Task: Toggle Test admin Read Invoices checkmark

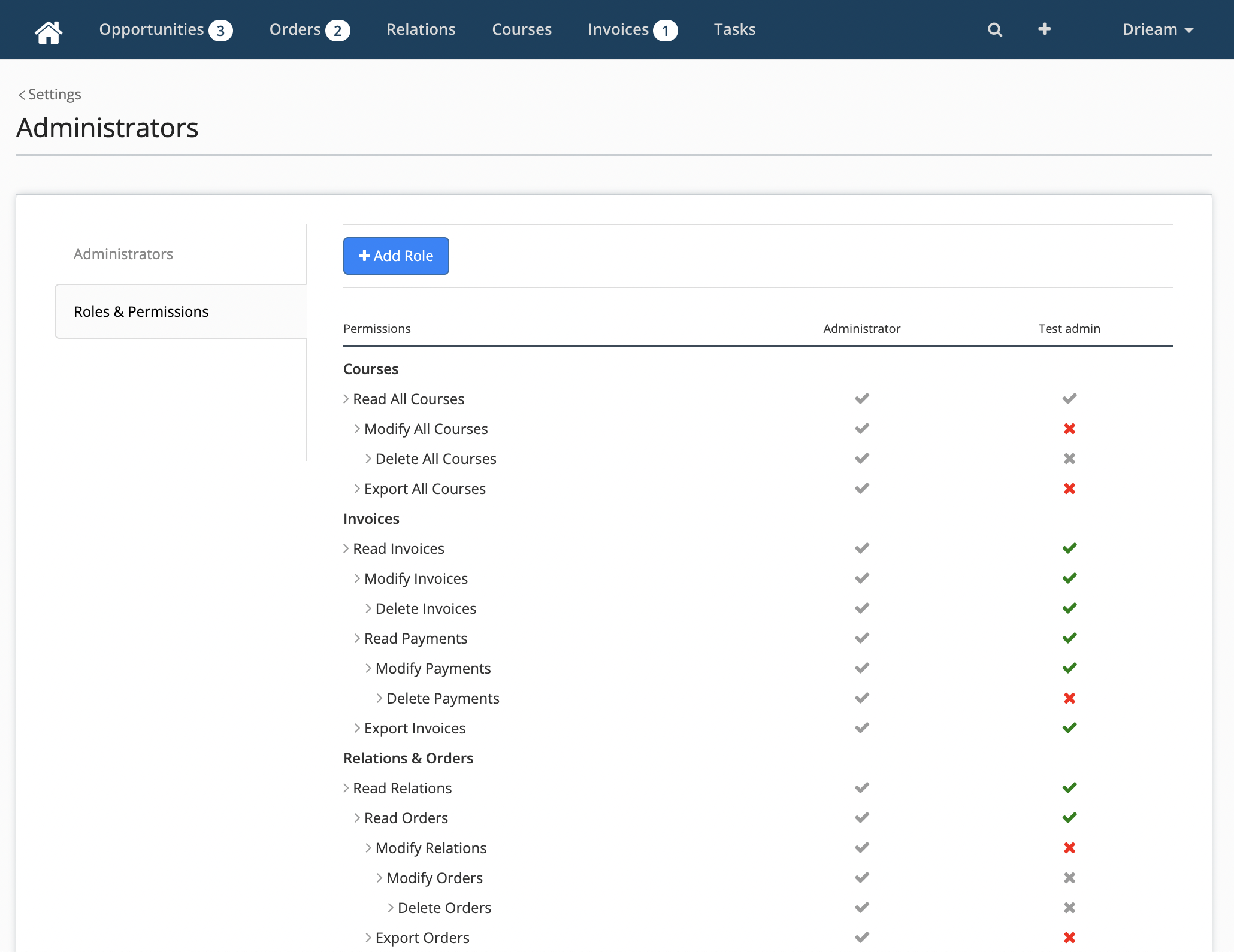Action: pos(1069,548)
